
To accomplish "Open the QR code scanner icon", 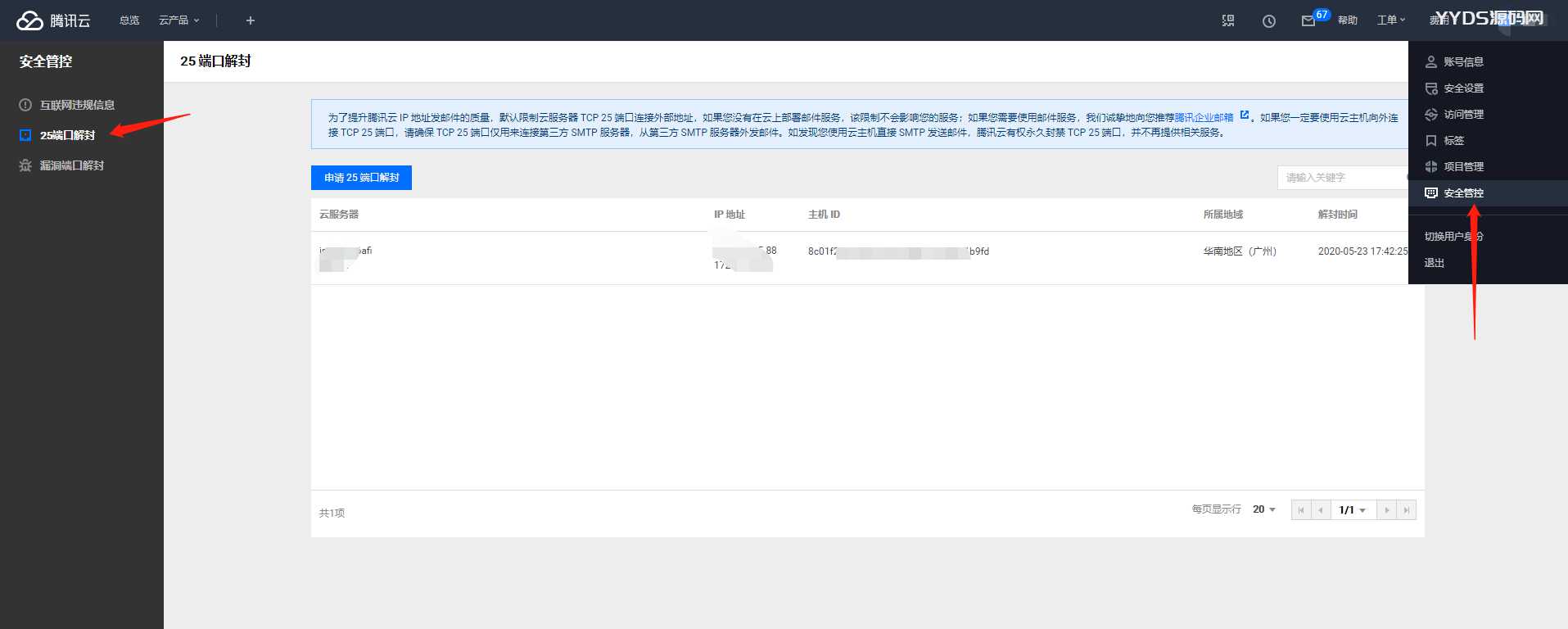I will [1228, 20].
